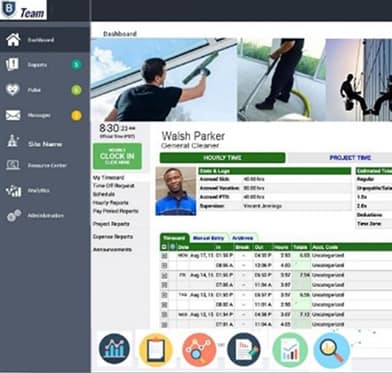
Task: Click the orange analytics magnifier circle icon
Action: pos(199,350)
